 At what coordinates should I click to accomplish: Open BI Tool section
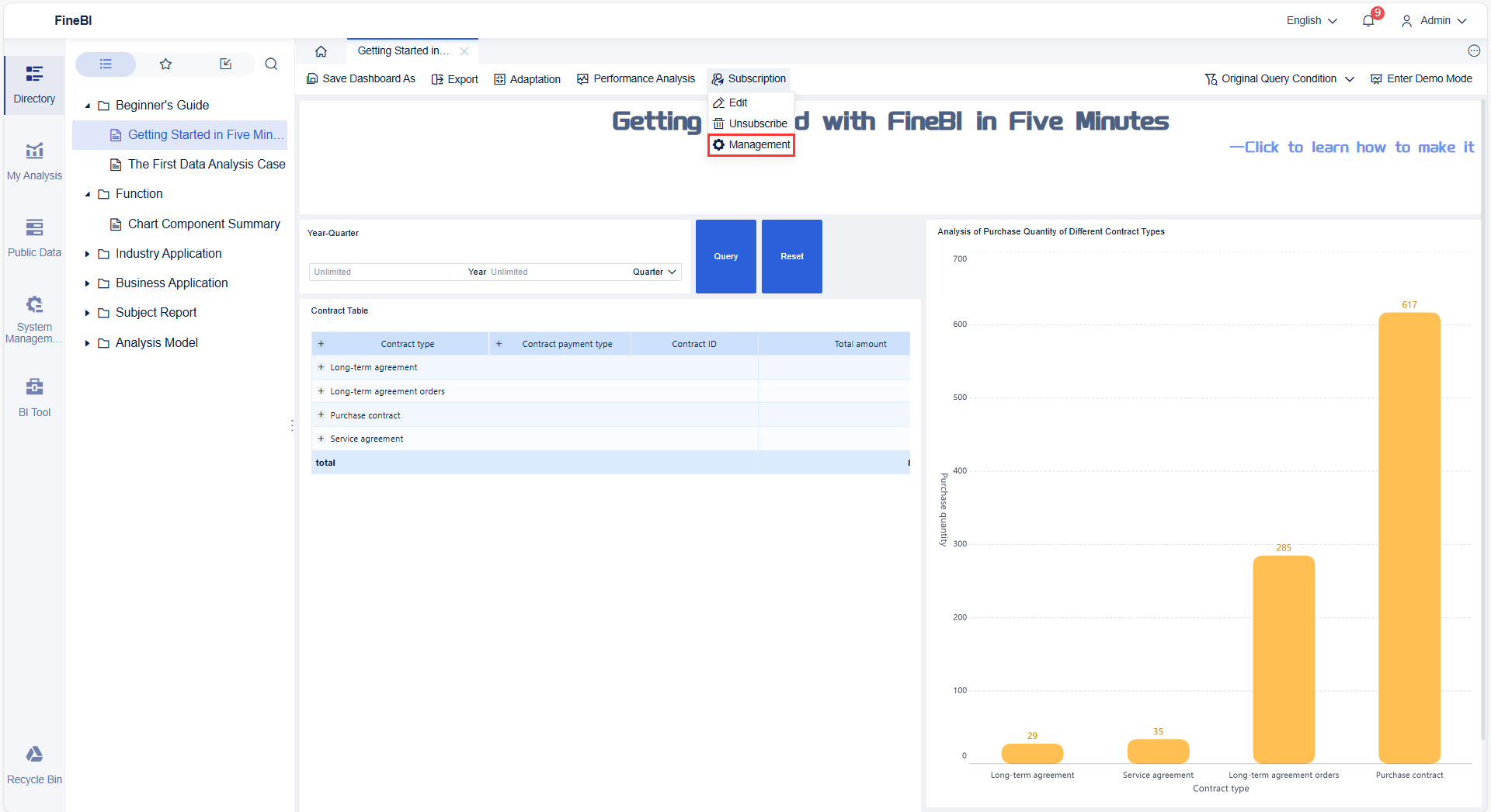pyautogui.click(x=34, y=397)
